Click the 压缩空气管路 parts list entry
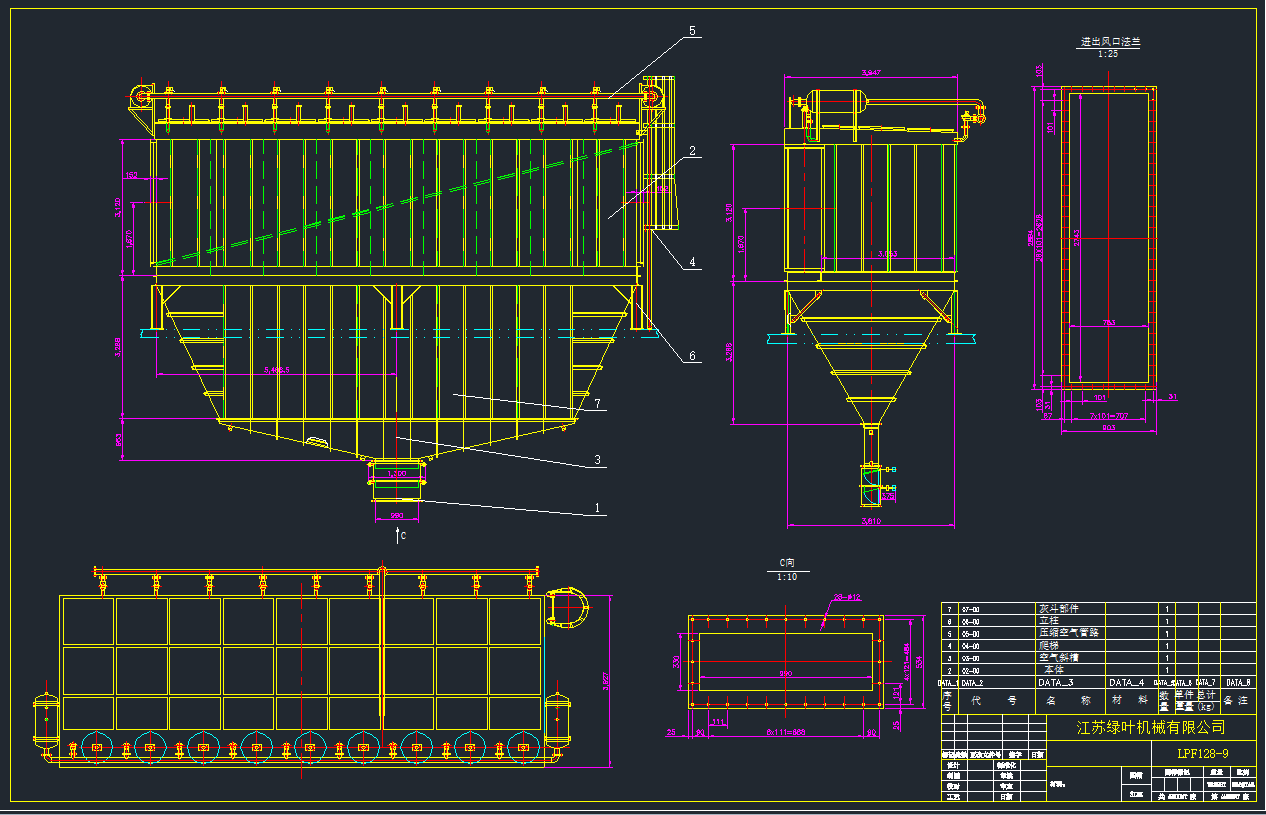Image resolution: width=1266 pixels, height=815 pixels. pyautogui.click(x=1068, y=633)
